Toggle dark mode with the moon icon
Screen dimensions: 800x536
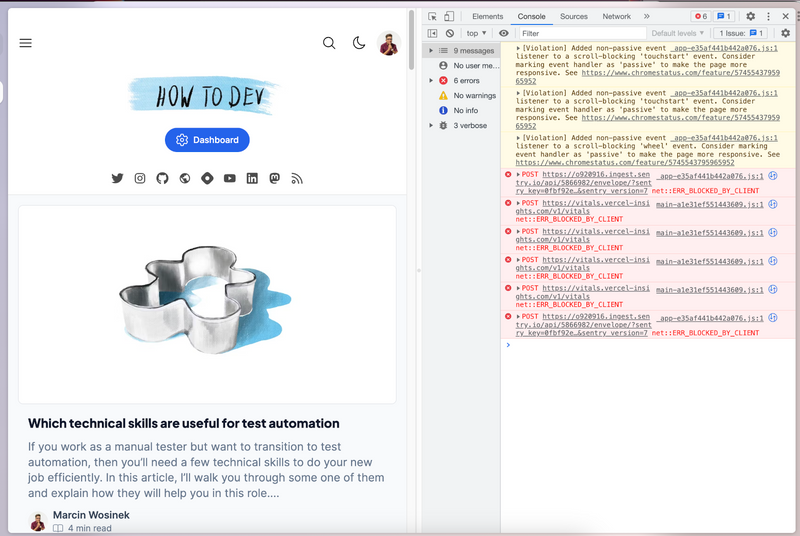[359, 43]
